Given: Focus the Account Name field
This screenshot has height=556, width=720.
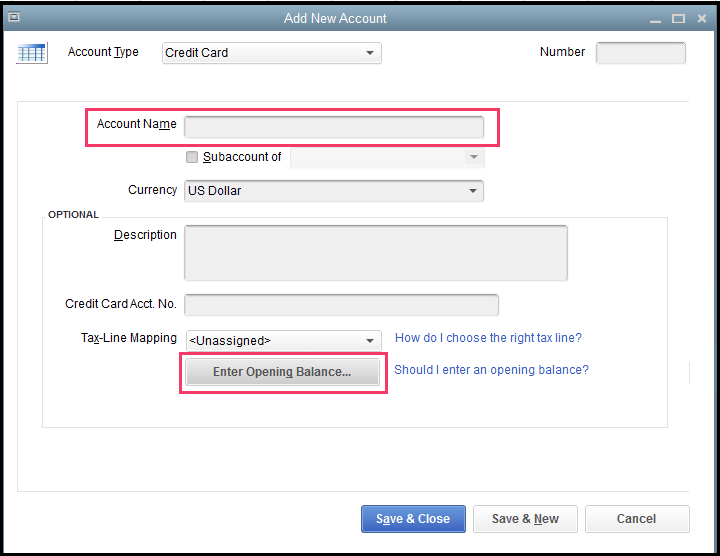Looking at the screenshot, I should coord(333,127).
